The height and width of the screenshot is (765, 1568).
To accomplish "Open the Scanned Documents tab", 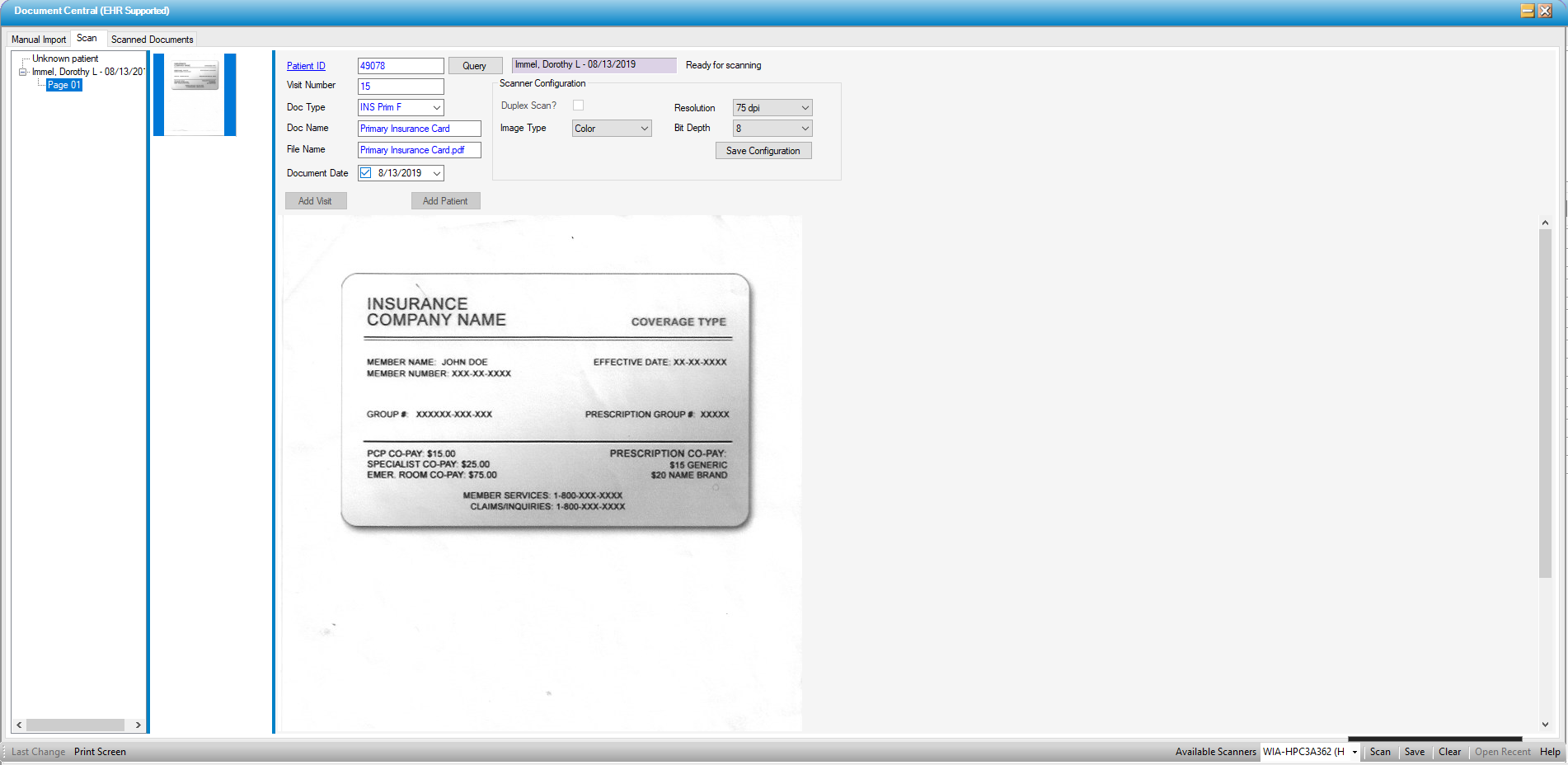I will [x=152, y=40].
